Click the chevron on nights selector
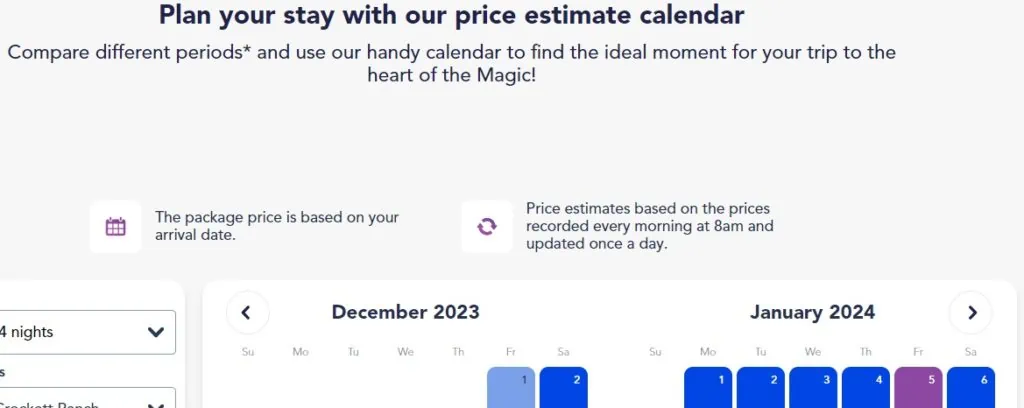 [155, 332]
